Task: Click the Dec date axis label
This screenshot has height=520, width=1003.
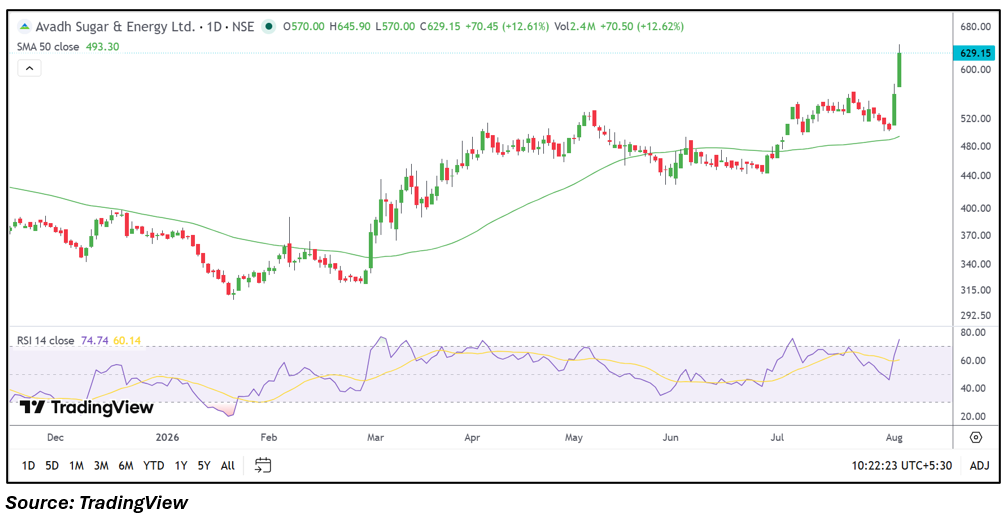Action: pyautogui.click(x=55, y=437)
